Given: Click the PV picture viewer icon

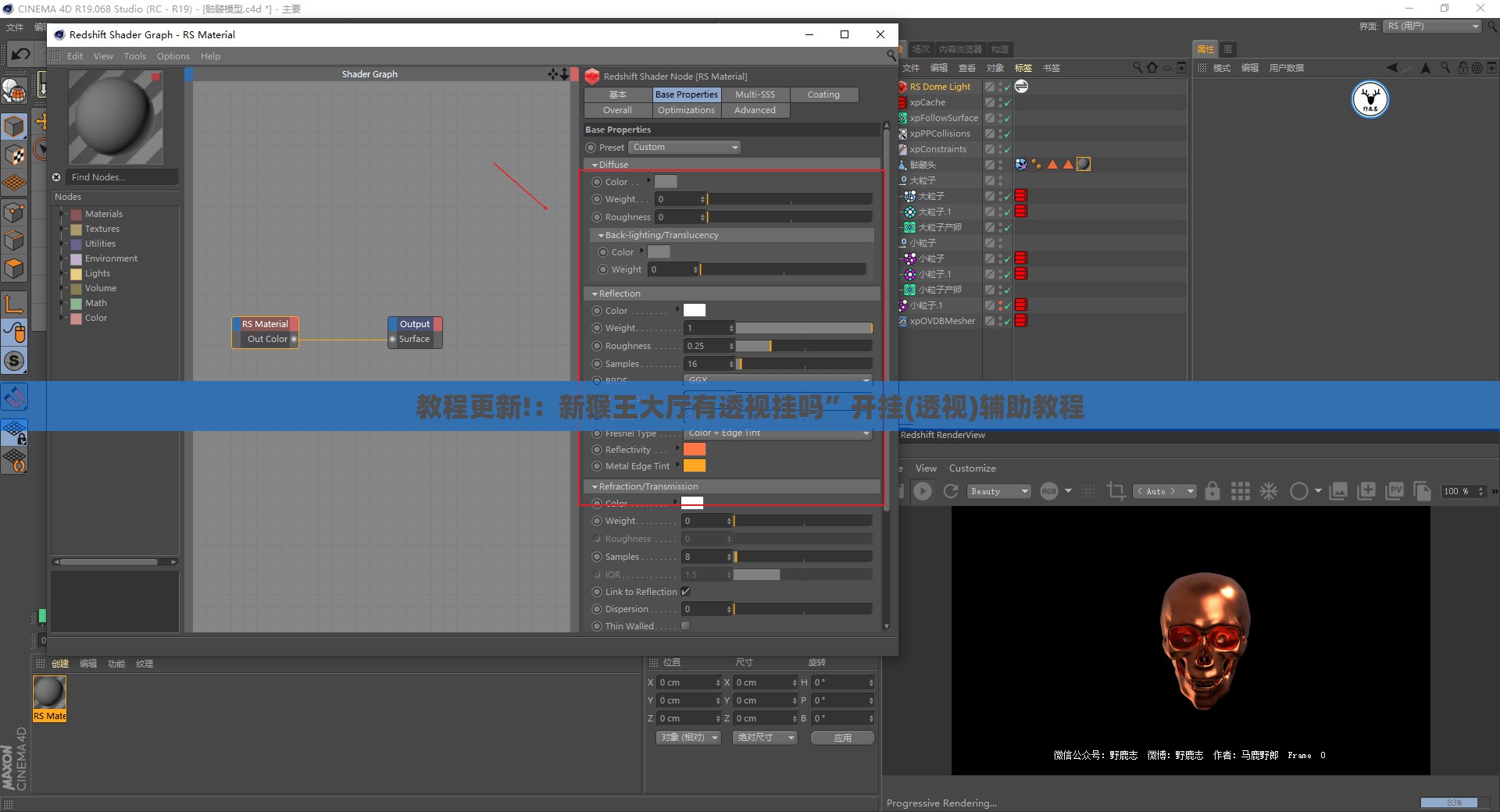Looking at the screenshot, I should click(1395, 491).
